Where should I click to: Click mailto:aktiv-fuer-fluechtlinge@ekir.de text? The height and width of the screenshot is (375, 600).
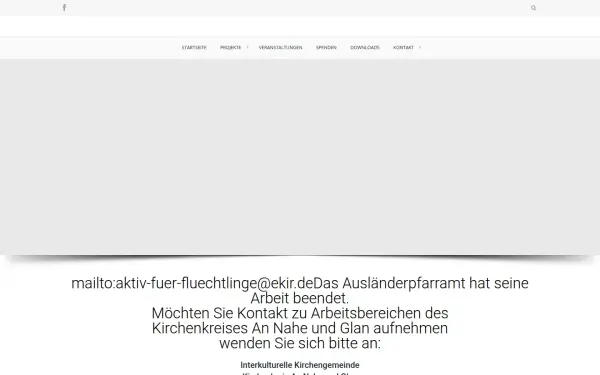pyautogui.click(x=192, y=284)
